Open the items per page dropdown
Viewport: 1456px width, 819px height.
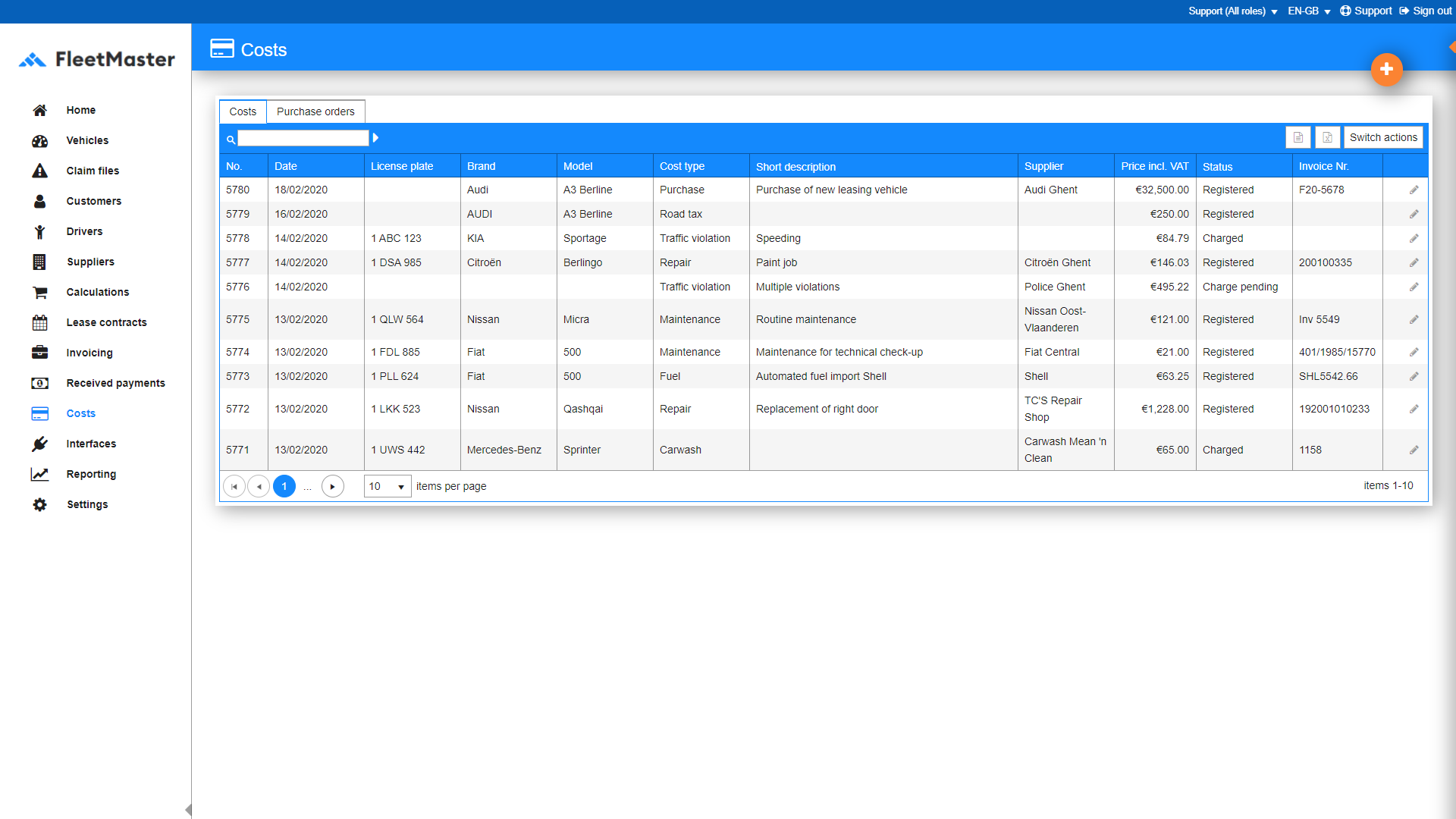(x=388, y=486)
